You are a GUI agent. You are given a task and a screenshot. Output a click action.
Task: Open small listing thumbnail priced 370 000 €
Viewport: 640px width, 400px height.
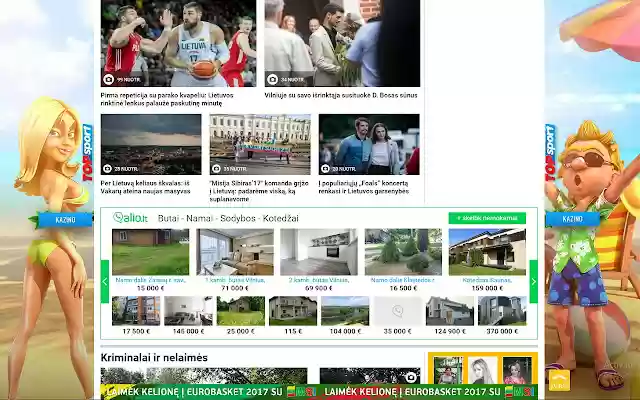pyautogui.click(x=502, y=311)
